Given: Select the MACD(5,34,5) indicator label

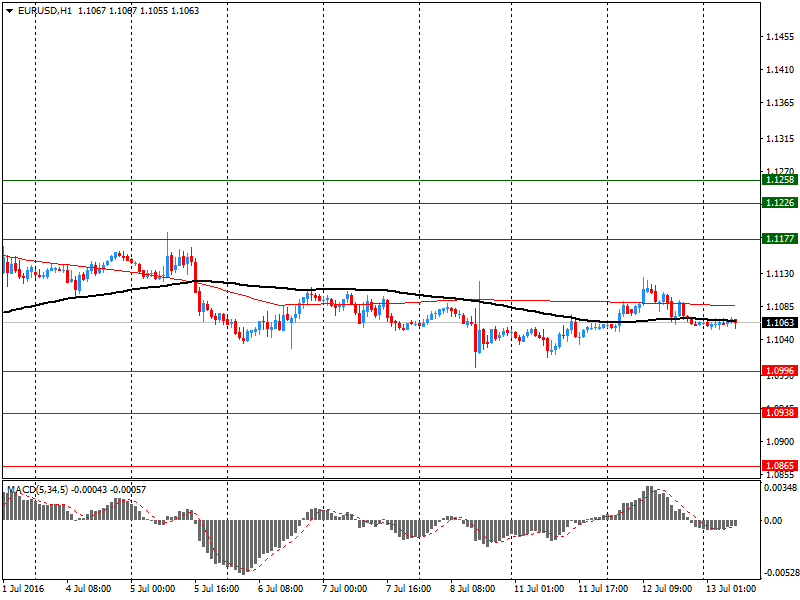Looking at the screenshot, I should coord(37,490).
